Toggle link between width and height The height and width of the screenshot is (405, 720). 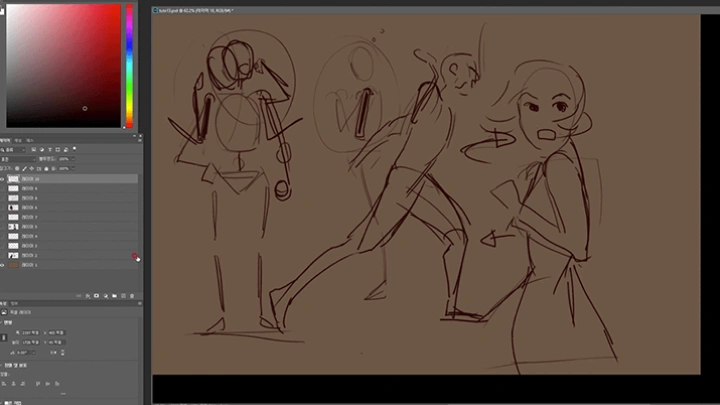point(4,338)
